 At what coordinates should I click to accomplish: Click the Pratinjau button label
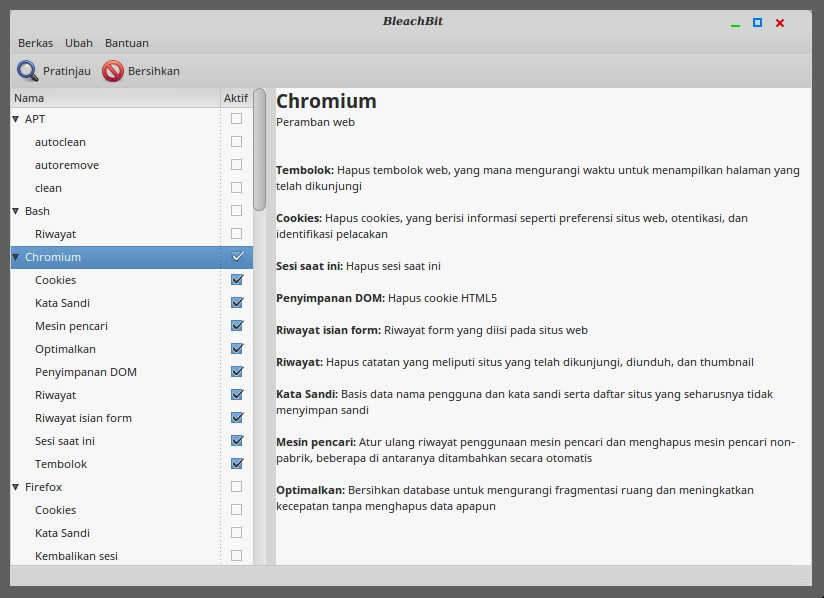click(x=67, y=71)
